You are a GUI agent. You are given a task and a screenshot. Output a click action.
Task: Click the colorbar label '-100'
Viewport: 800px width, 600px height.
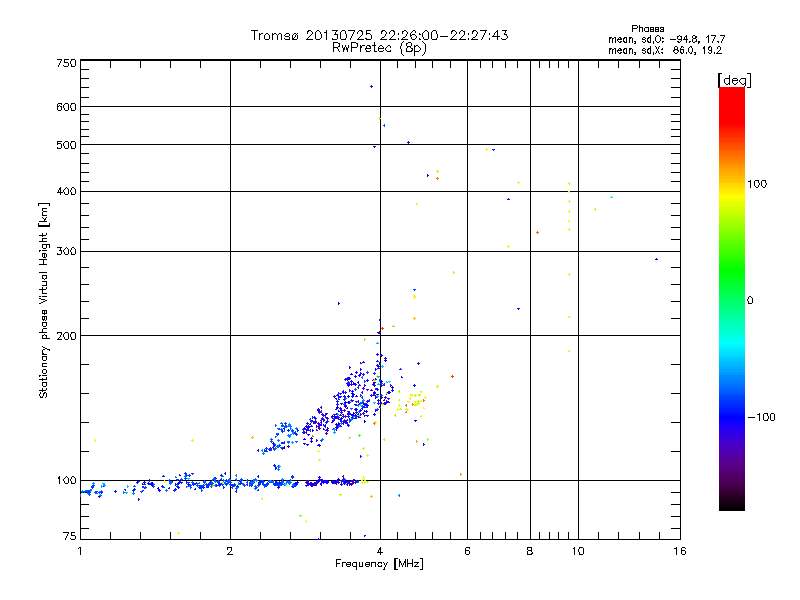(x=761, y=417)
